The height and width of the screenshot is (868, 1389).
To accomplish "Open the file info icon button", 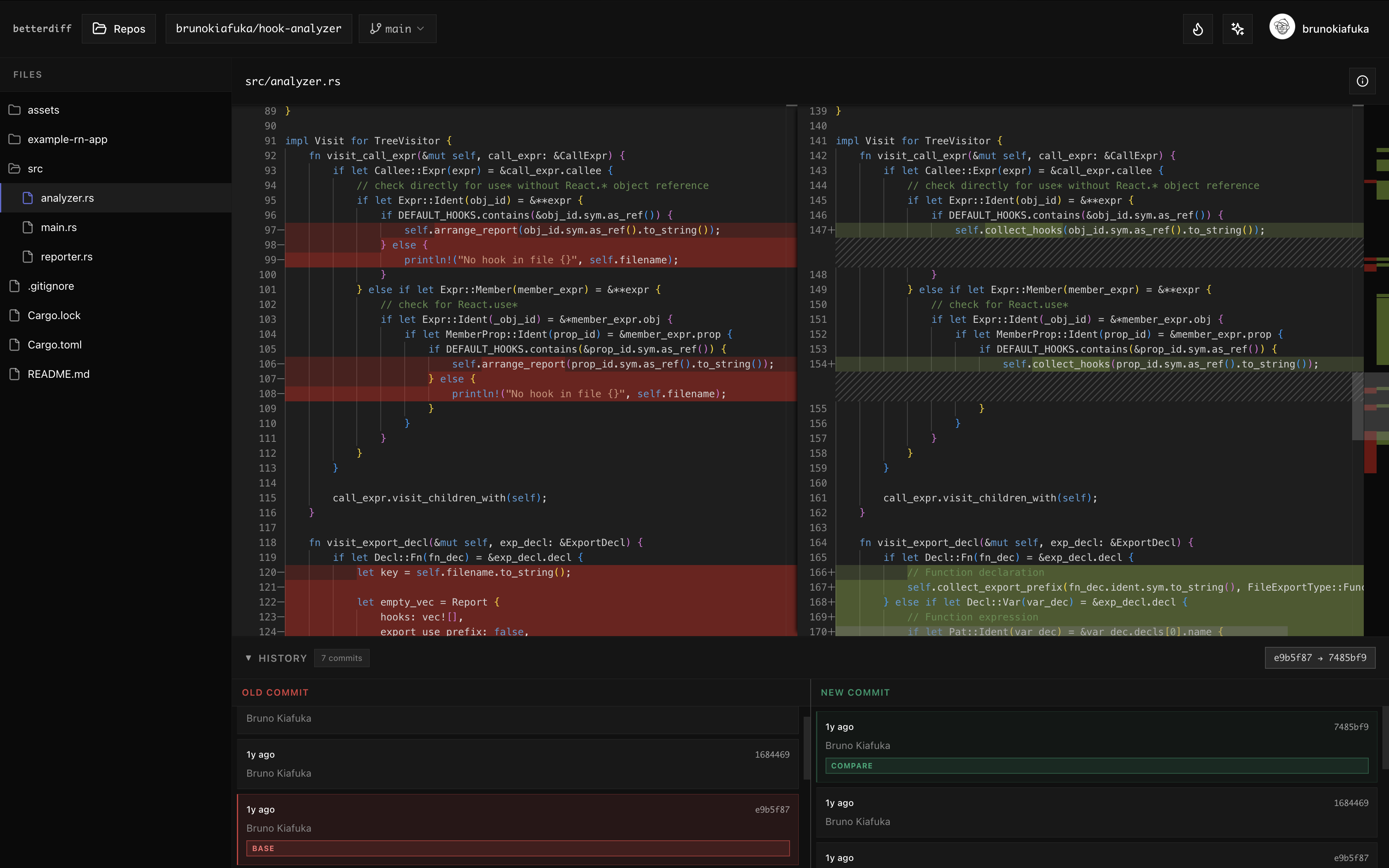I will [1362, 81].
